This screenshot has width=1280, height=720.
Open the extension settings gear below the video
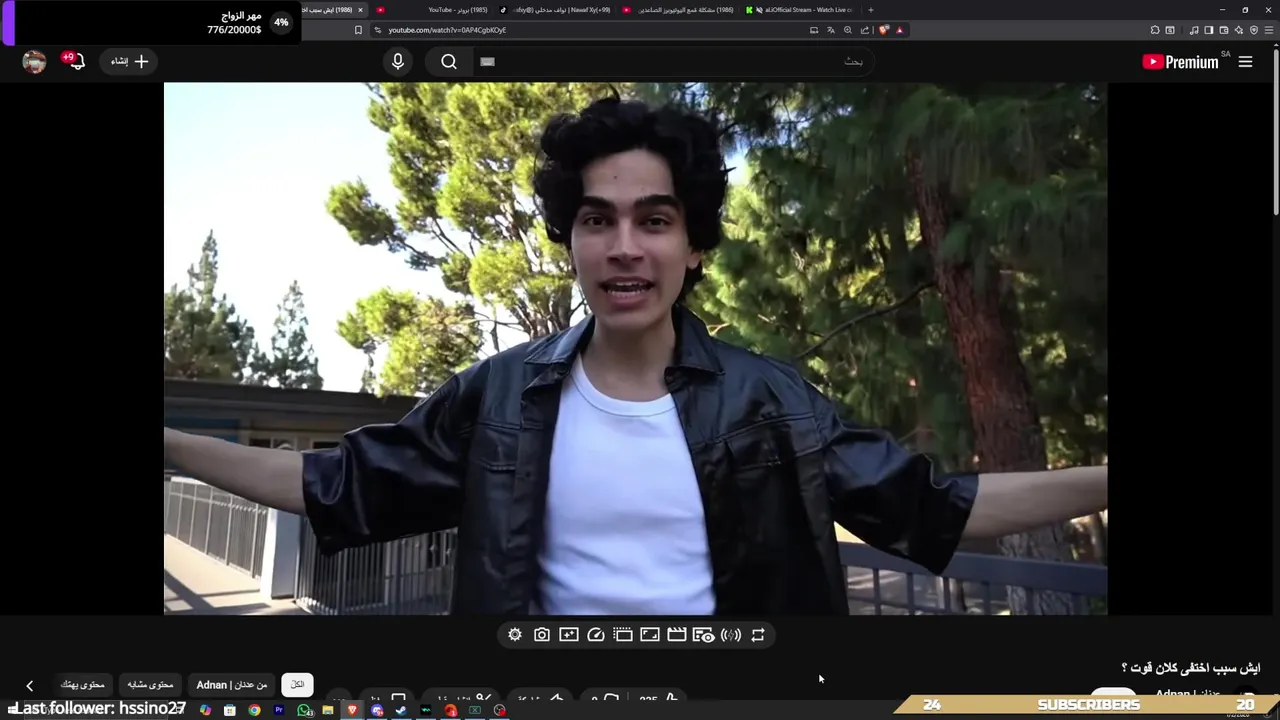point(515,635)
